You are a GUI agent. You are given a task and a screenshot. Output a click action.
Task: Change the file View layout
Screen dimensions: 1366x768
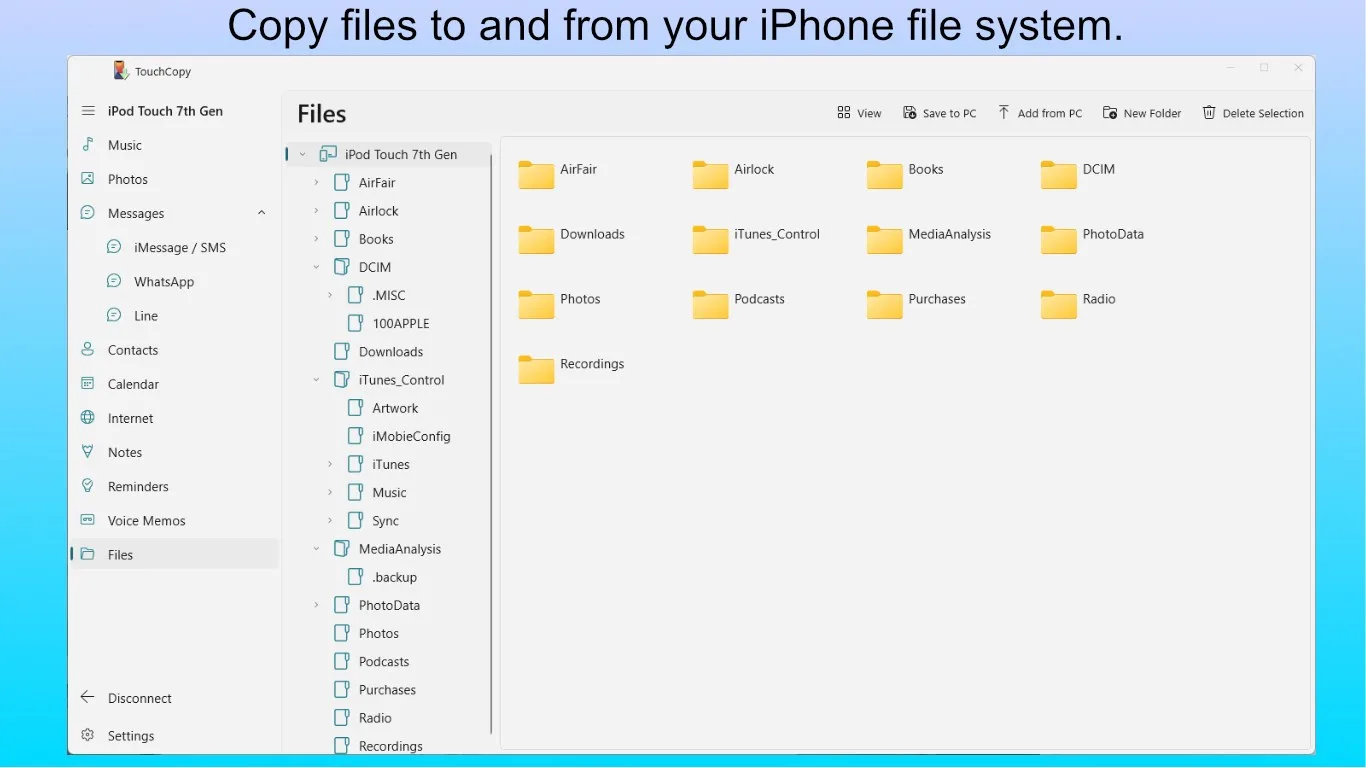859,113
